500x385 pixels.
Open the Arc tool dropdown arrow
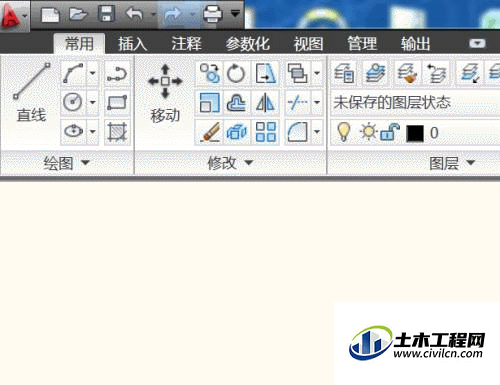tap(93, 73)
